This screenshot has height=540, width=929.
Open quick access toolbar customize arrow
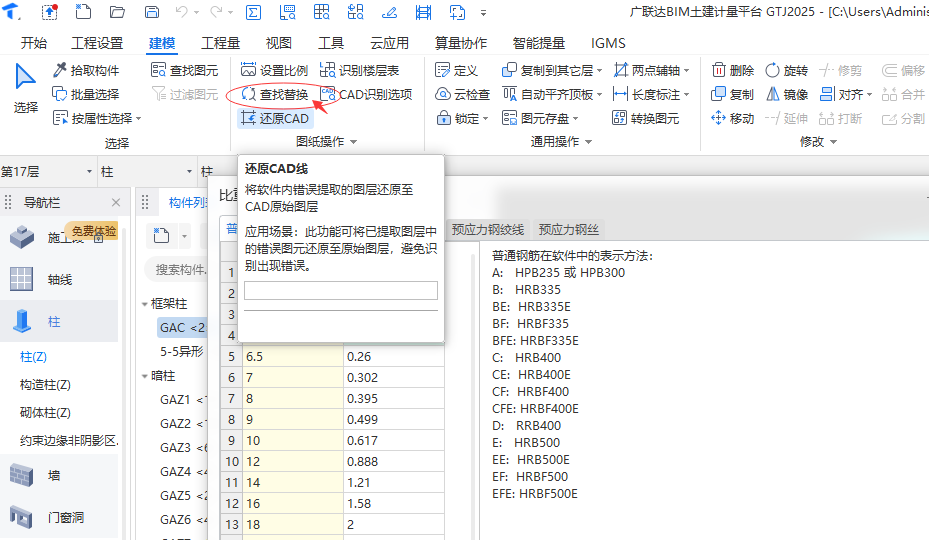tap(483, 12)
